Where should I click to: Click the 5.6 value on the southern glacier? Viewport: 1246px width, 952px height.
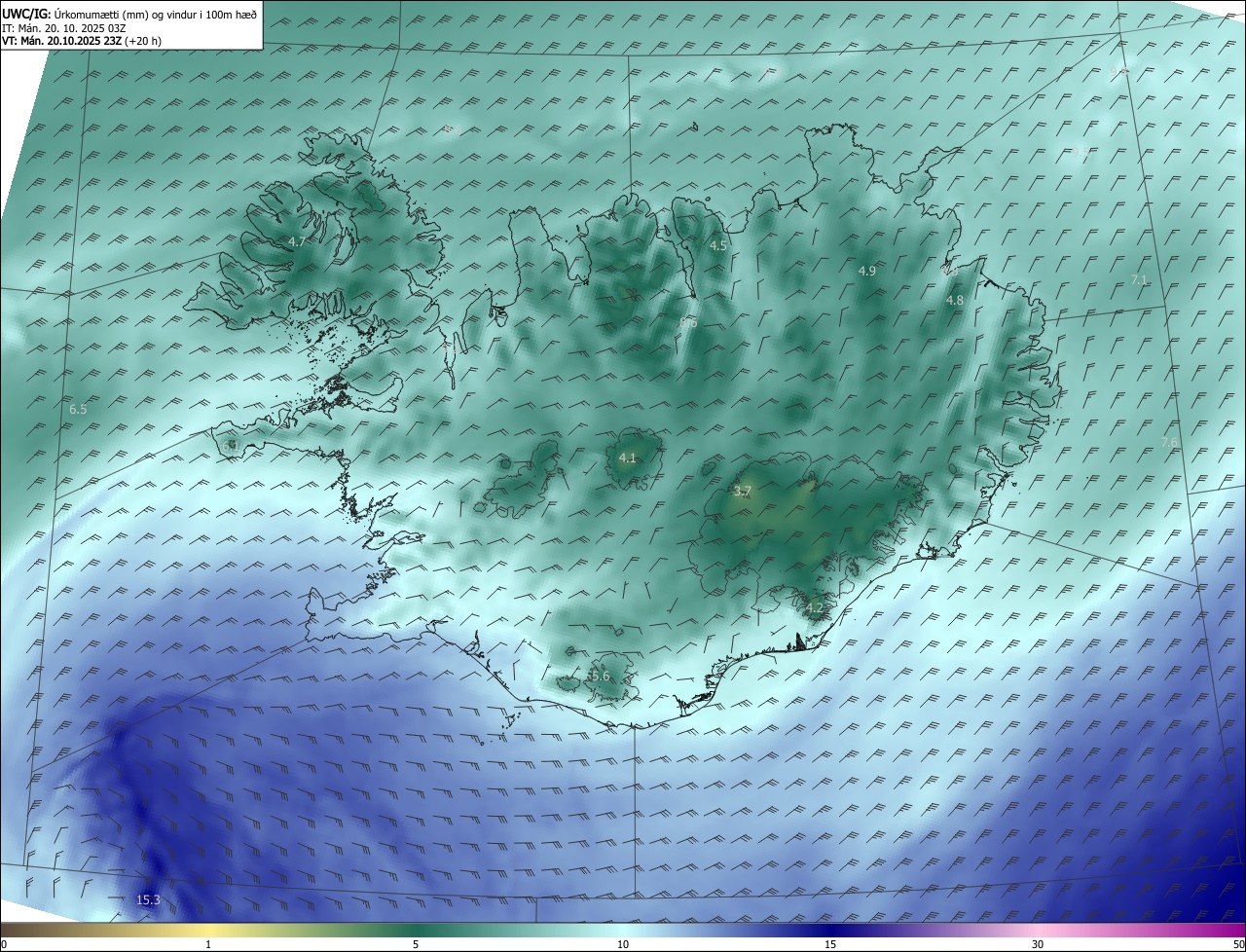(601, 677)
